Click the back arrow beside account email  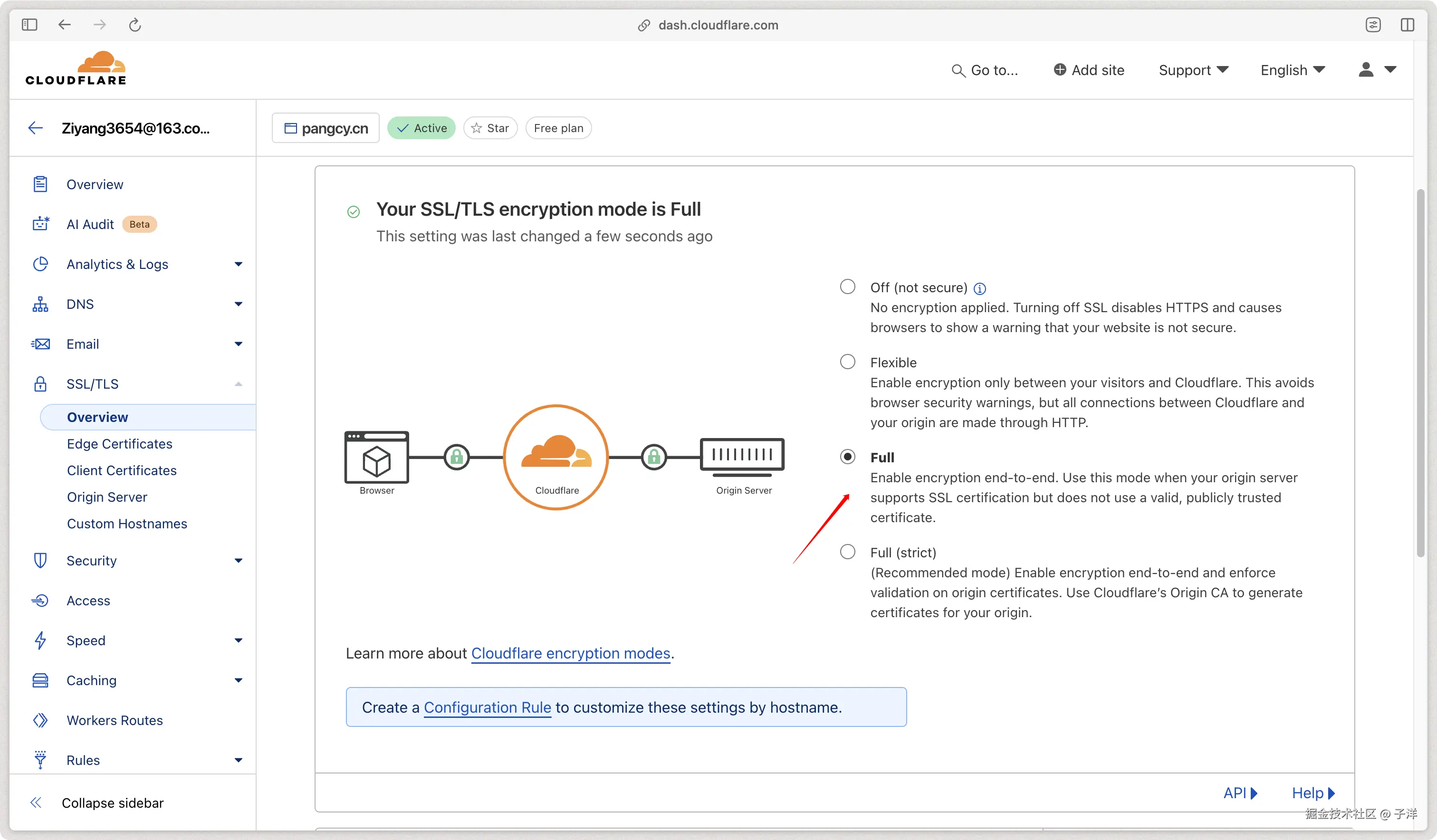[x=36, y=128]
